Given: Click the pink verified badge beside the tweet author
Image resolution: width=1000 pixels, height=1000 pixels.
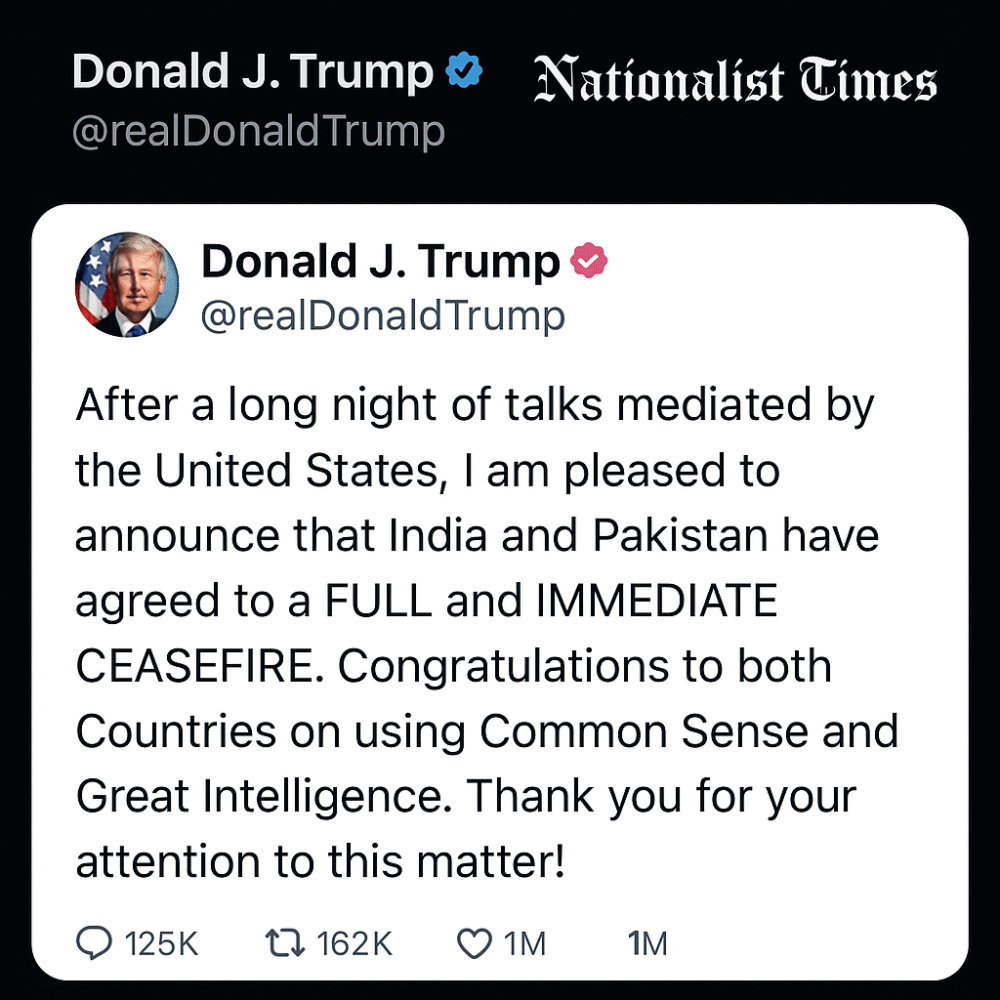Looking at the screenshot, I should (589, 262).
